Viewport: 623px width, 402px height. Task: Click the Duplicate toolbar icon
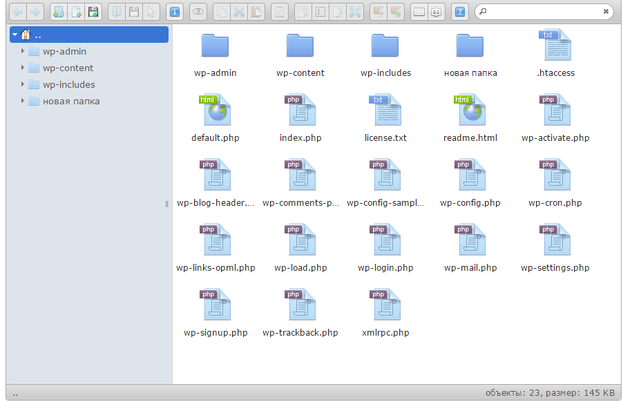pyautogui.click(x=303, y=12)
